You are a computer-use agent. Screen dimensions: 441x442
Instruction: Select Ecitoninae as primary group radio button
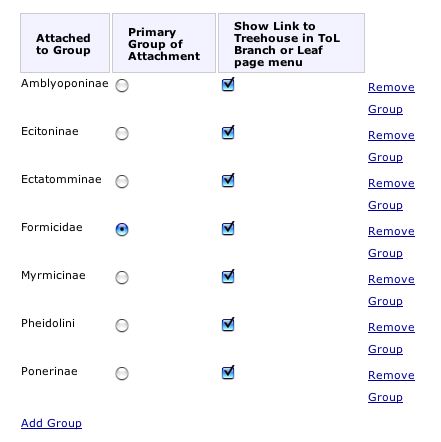[x=122, y=133]
